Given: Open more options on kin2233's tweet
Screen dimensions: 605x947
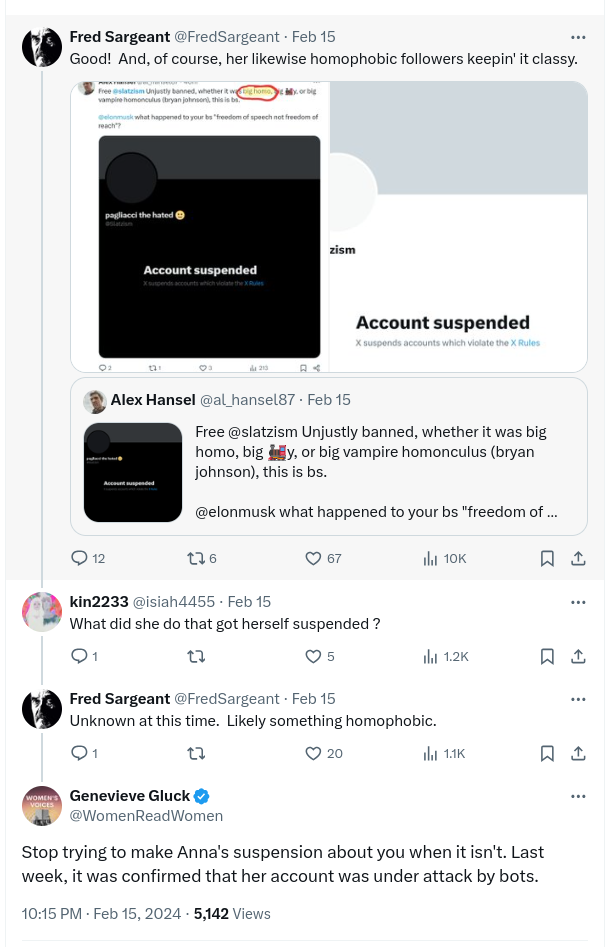Looking at the screenshot, I should (578, 602).
